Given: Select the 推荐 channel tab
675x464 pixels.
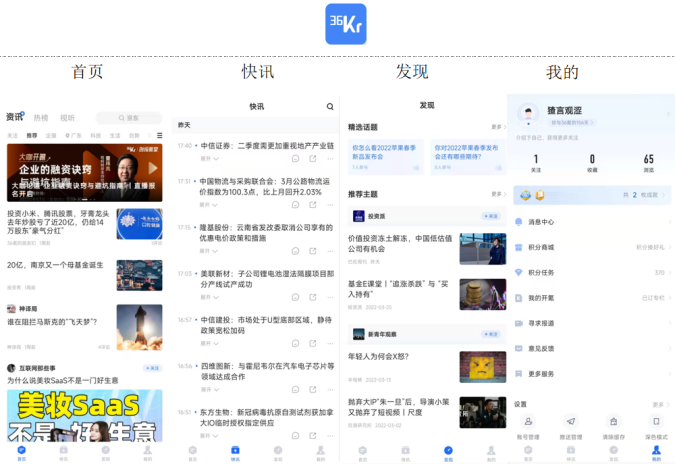Looking at the screenshot, I should pyautogui.click(x=32, y=135).
